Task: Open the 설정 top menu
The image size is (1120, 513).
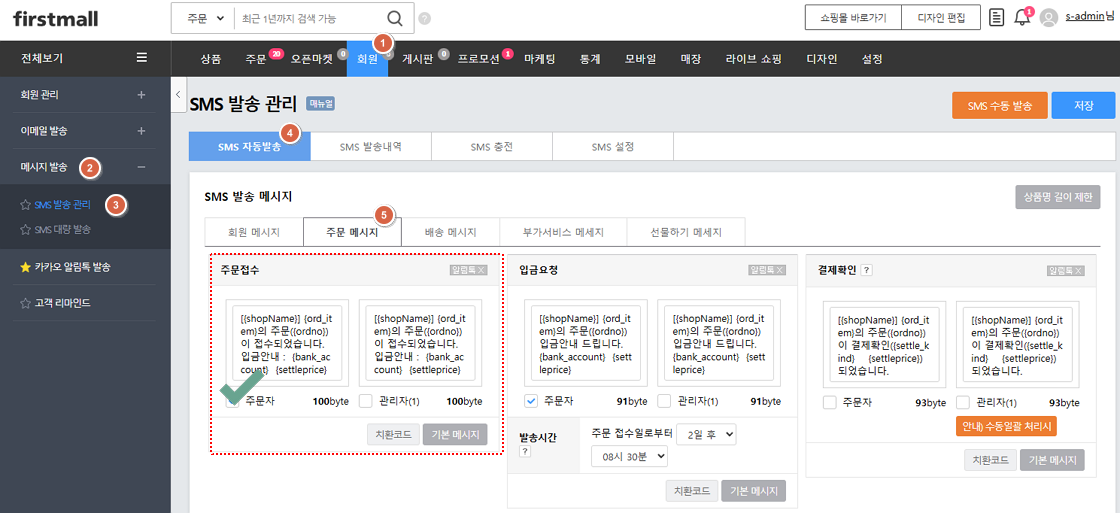Action: pyautogui.click(x=872, y=59)
